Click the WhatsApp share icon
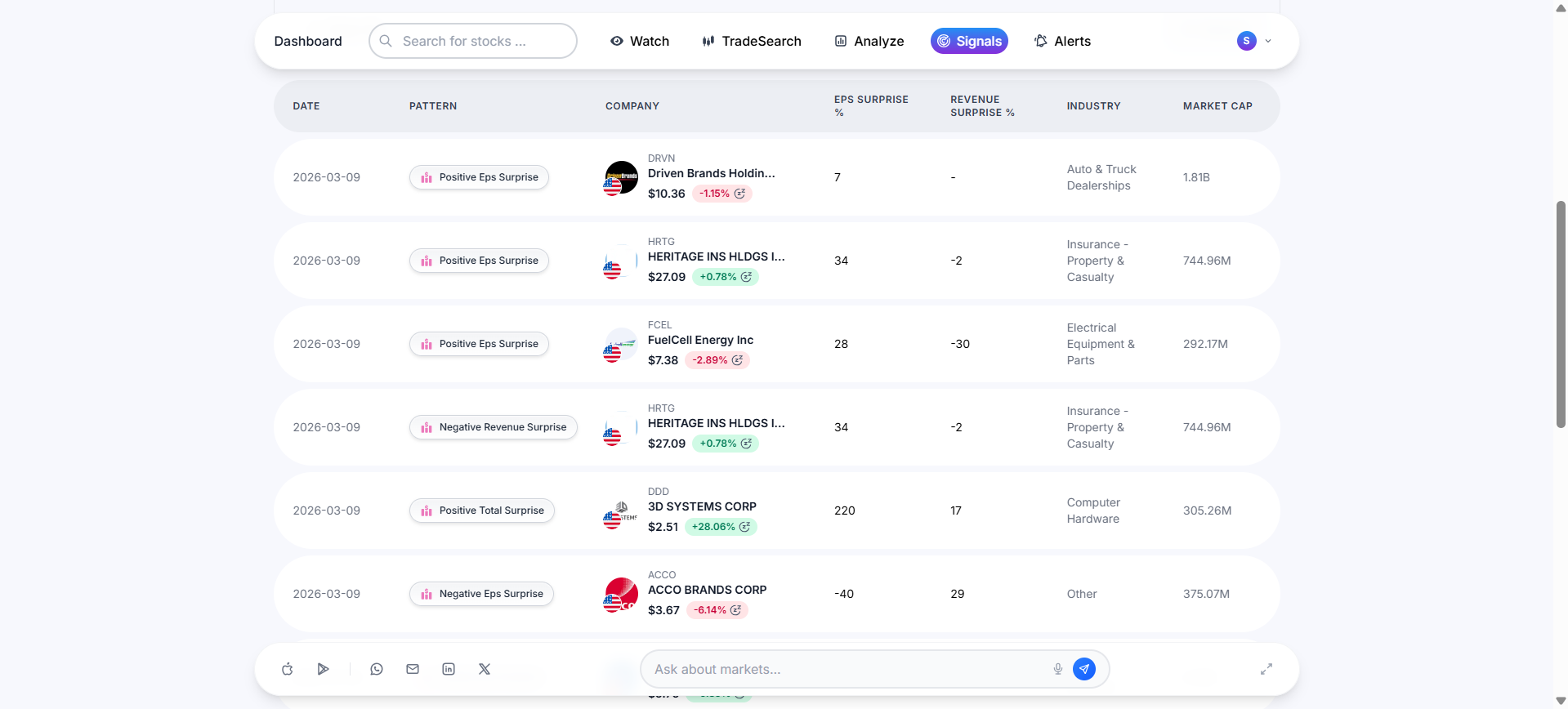Viewport: 1568px width, 709px height. [x=377, y=669]
